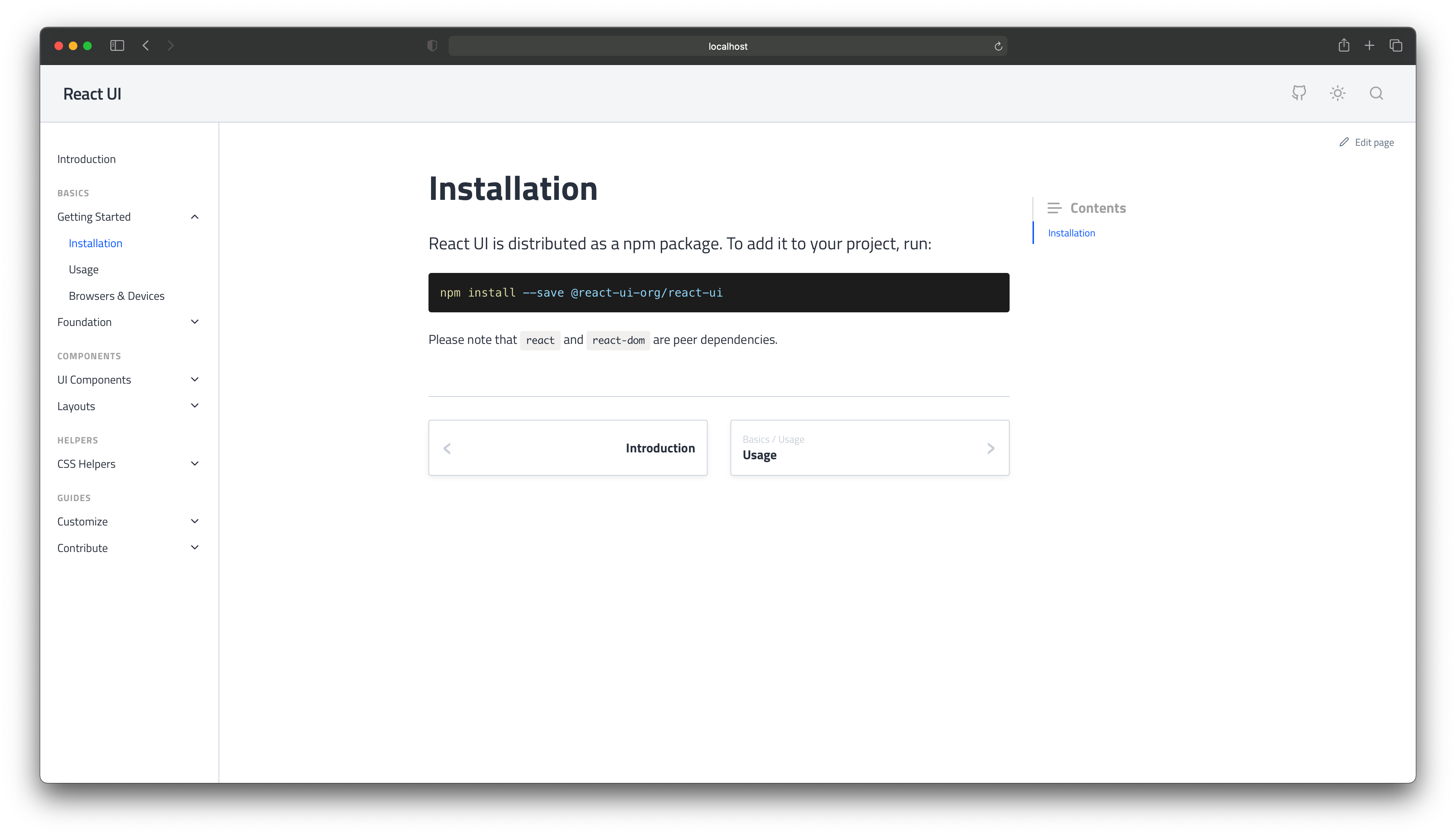Reload the page in address bar

tap(998, 47)
